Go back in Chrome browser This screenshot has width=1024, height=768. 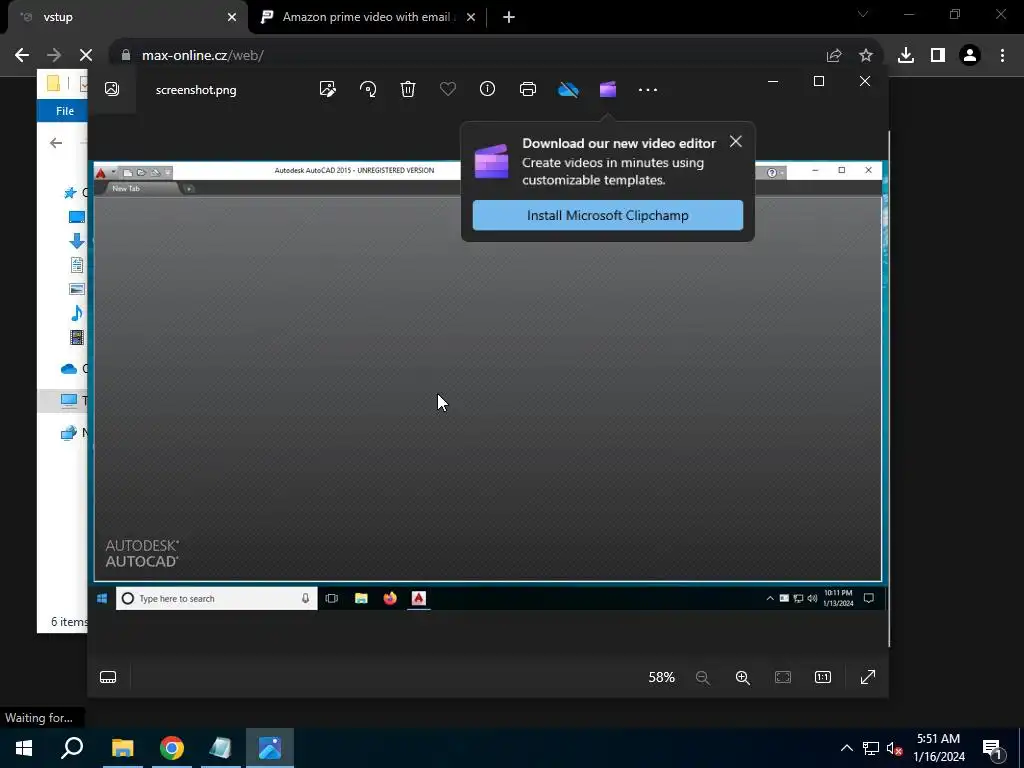click(22, 56)
